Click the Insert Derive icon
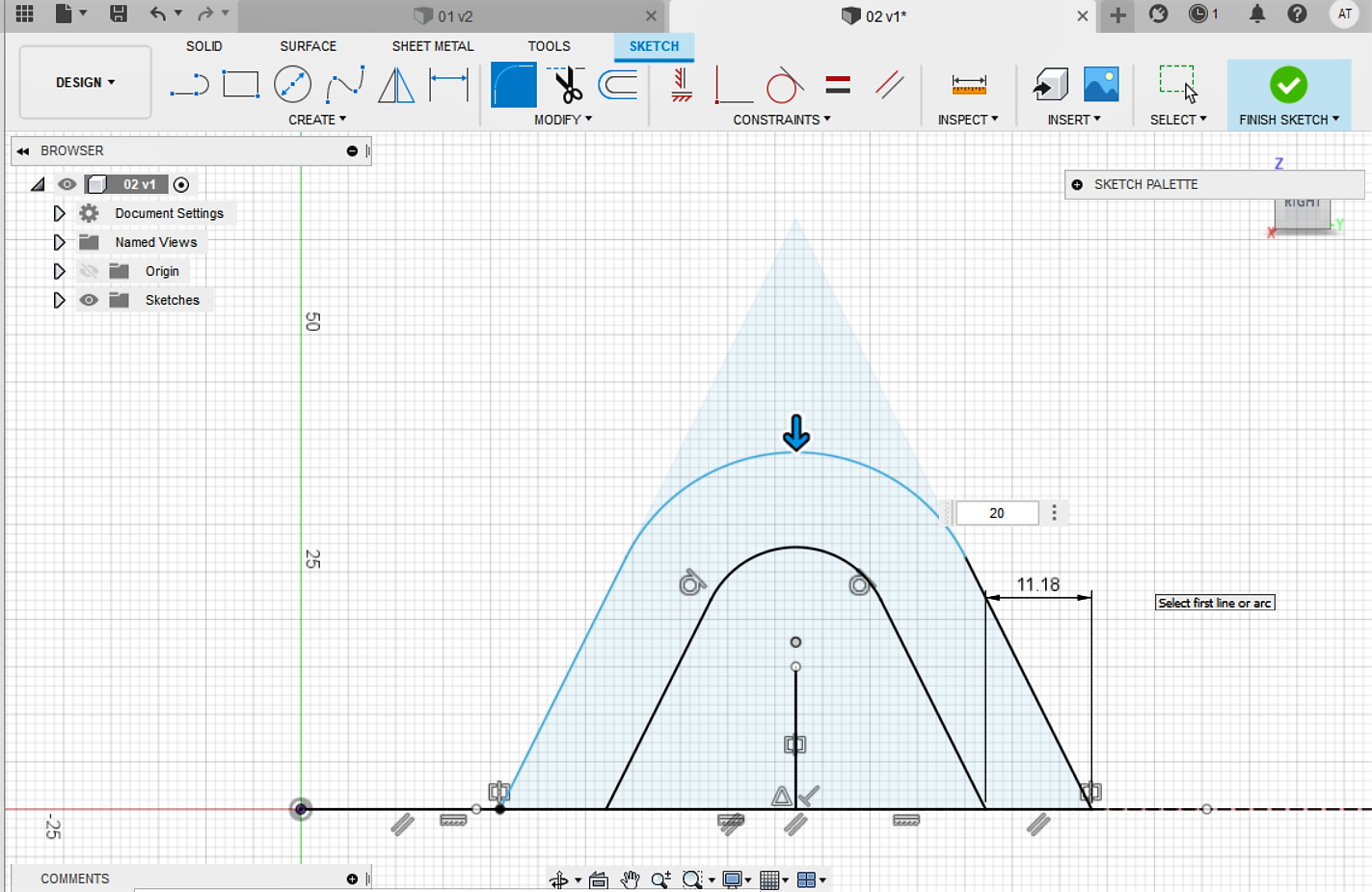1372x892 pixels. point(1050,85)
